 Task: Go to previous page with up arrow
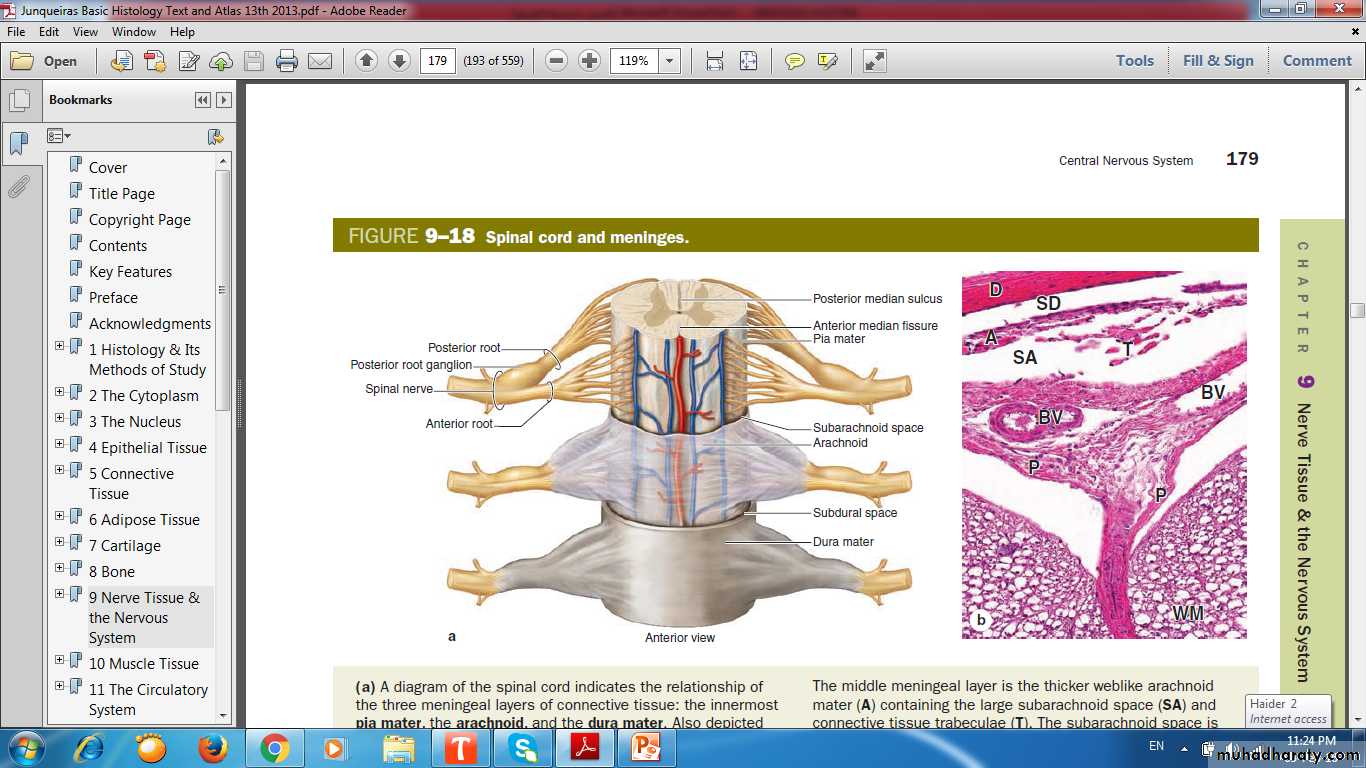[x=366, y=61]
